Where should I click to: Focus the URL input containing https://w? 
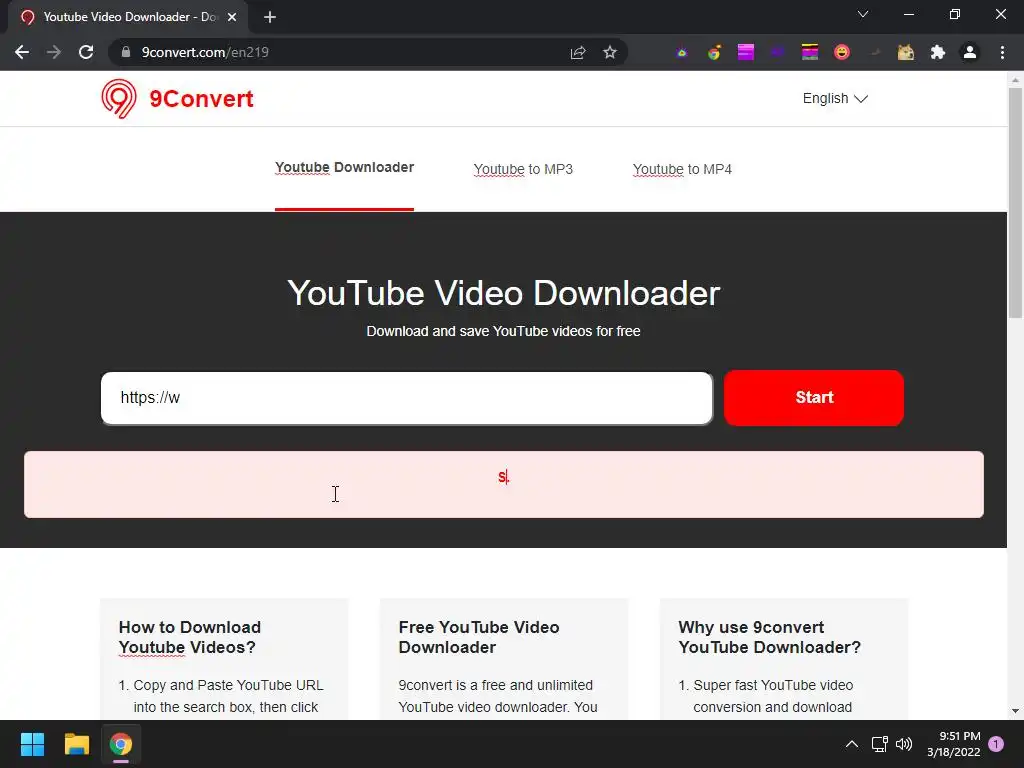(x=406, y=398)
